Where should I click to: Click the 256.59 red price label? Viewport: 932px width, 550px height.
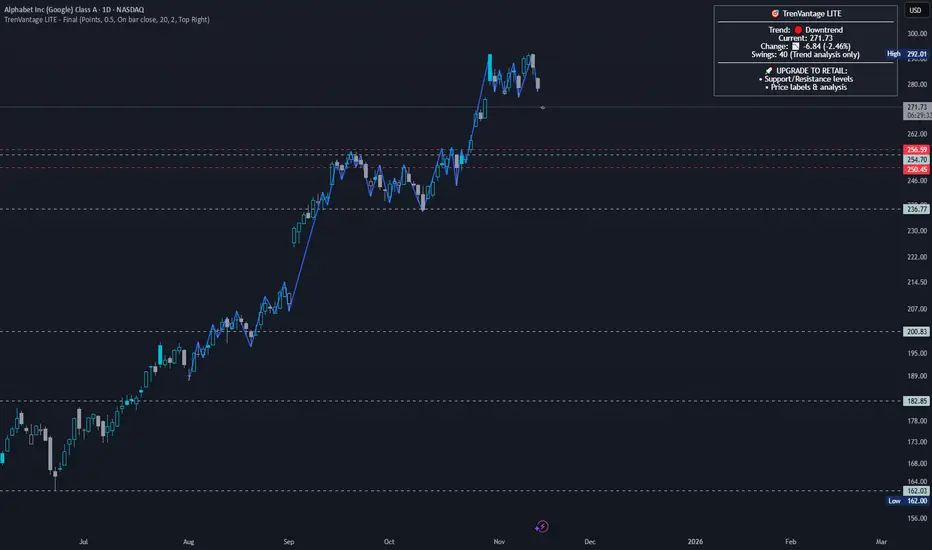coord(917,150)
